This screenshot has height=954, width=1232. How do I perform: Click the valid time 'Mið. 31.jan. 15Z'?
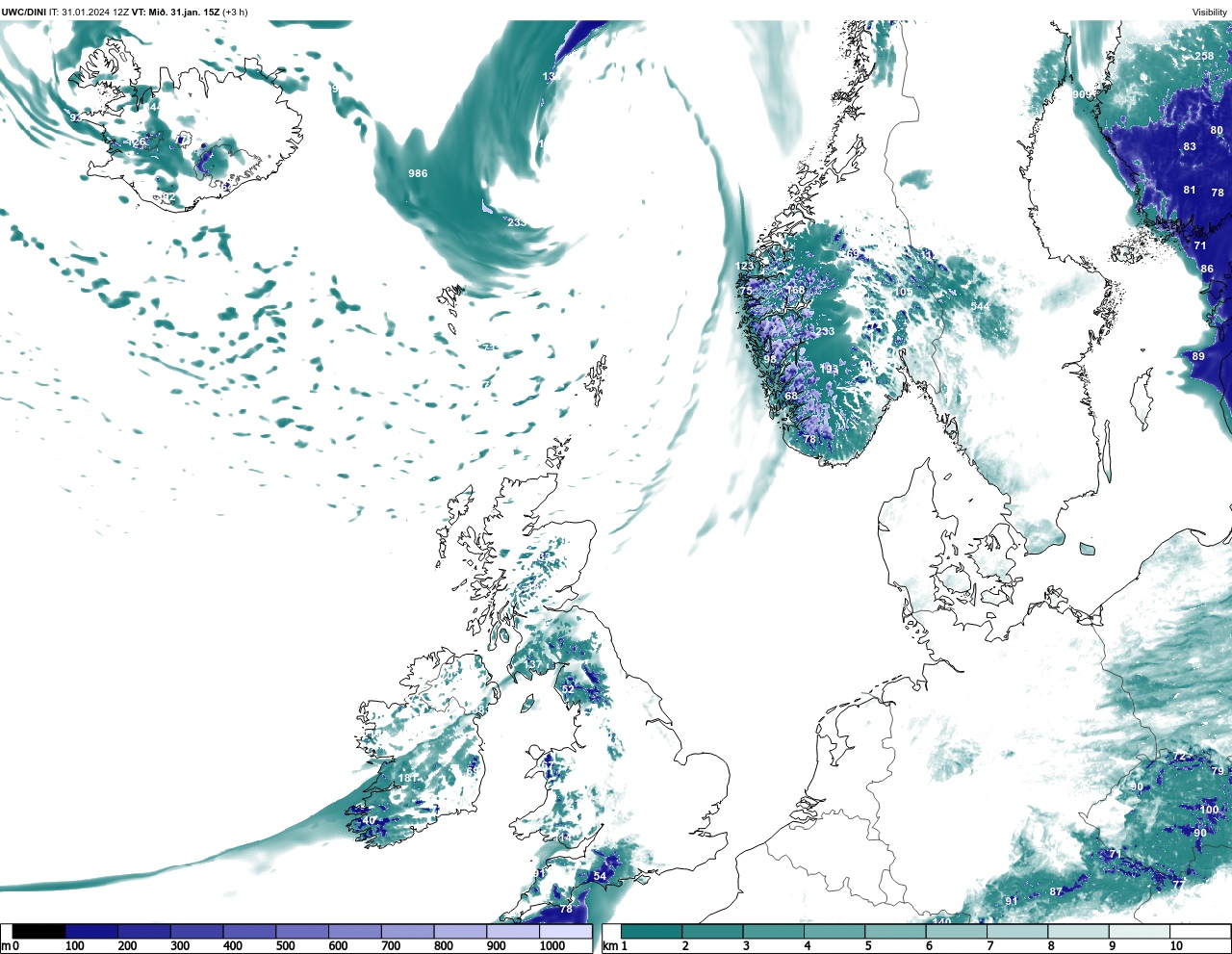184,12
